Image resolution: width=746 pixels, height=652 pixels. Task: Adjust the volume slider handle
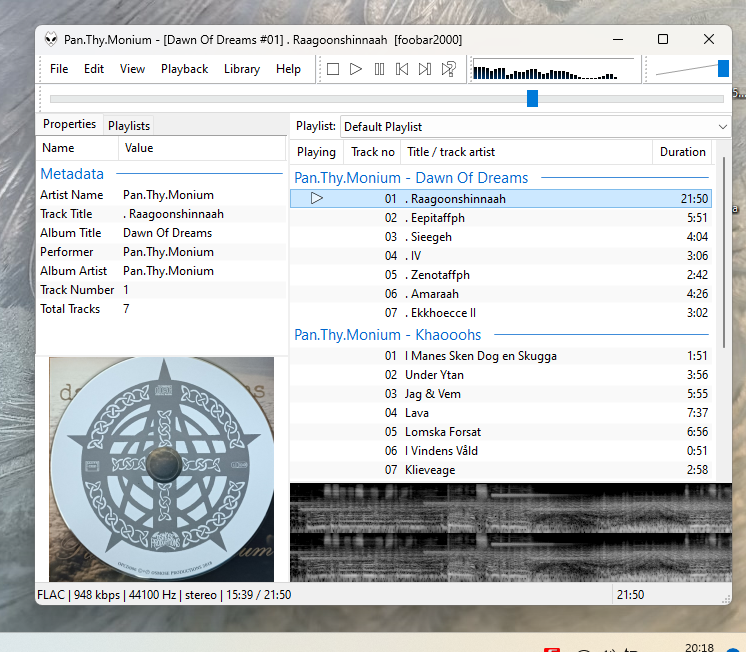723,68
